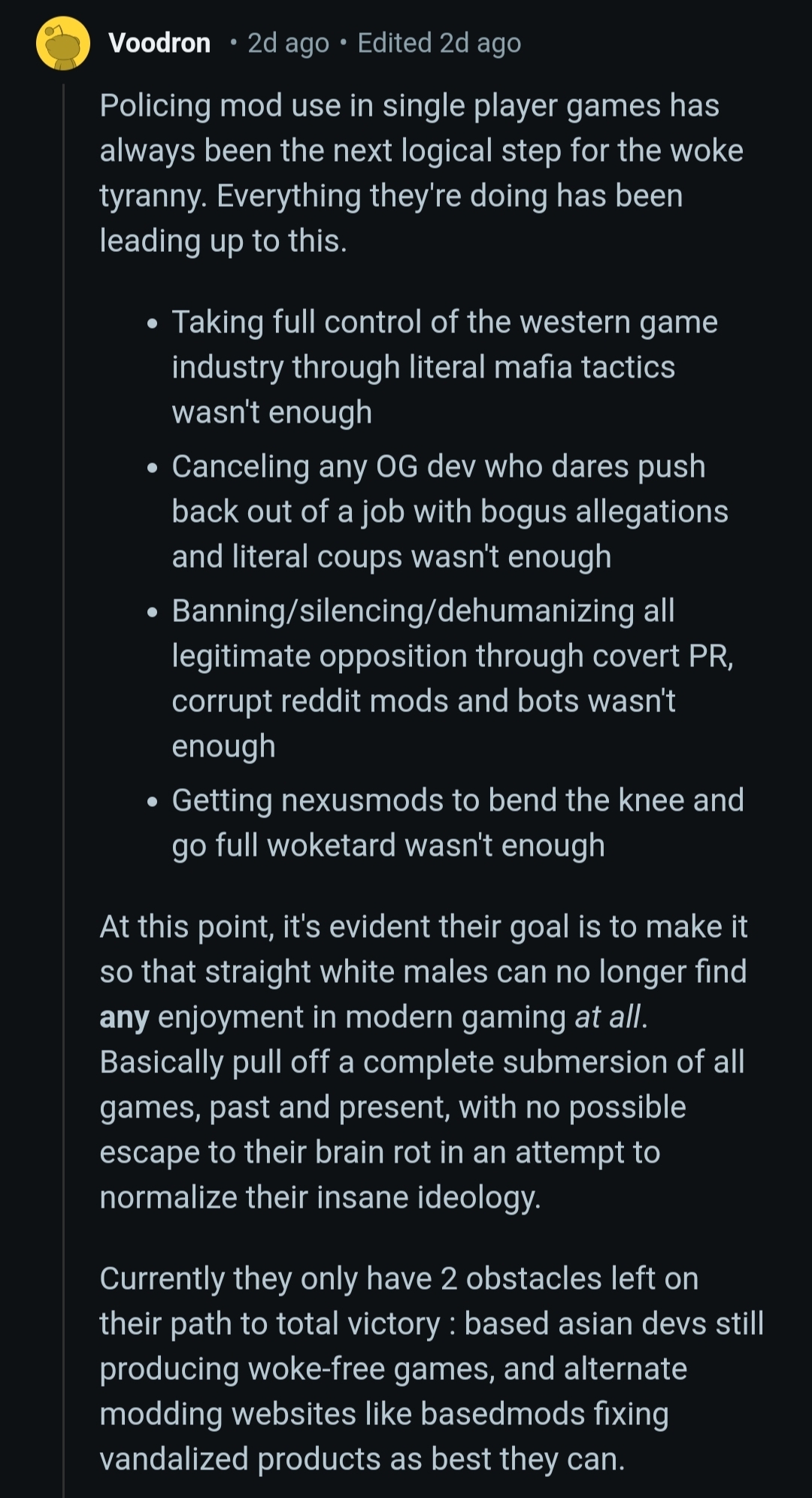Tap the paragraph starting 'Currently they only have'

[x=432, y=1369]
